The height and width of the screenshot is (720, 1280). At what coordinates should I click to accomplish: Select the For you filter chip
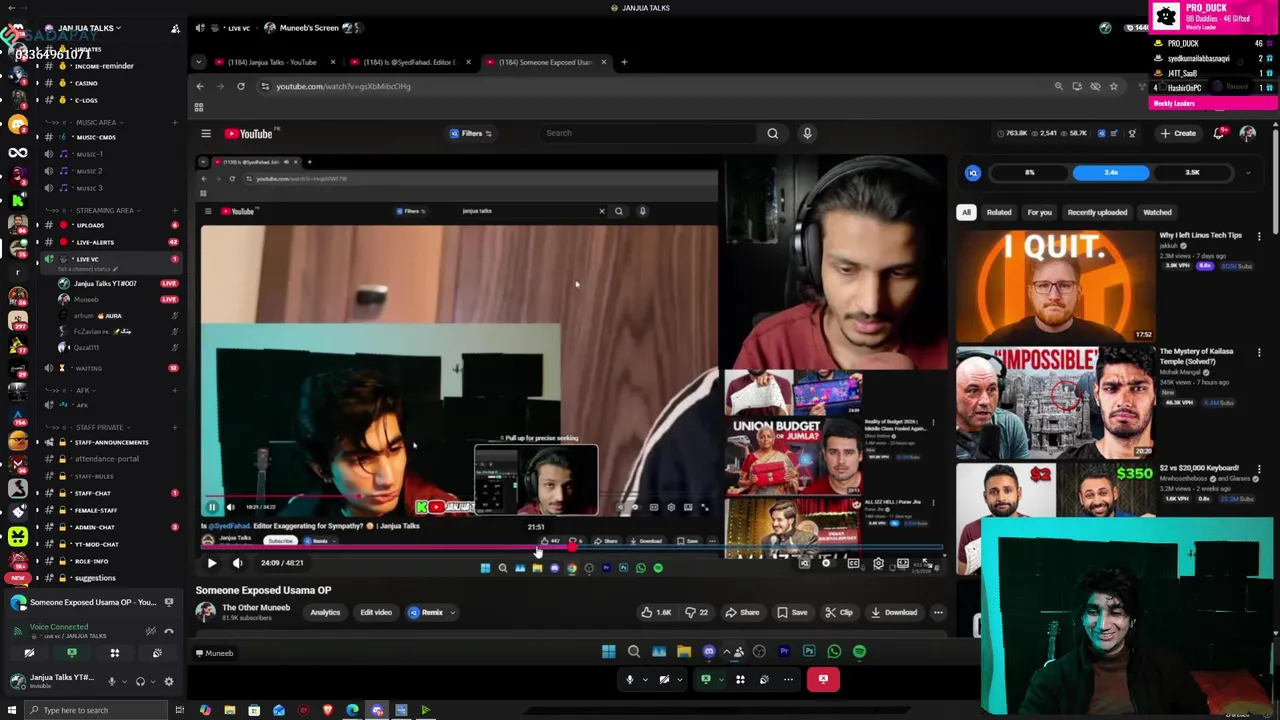(1039, 212)
